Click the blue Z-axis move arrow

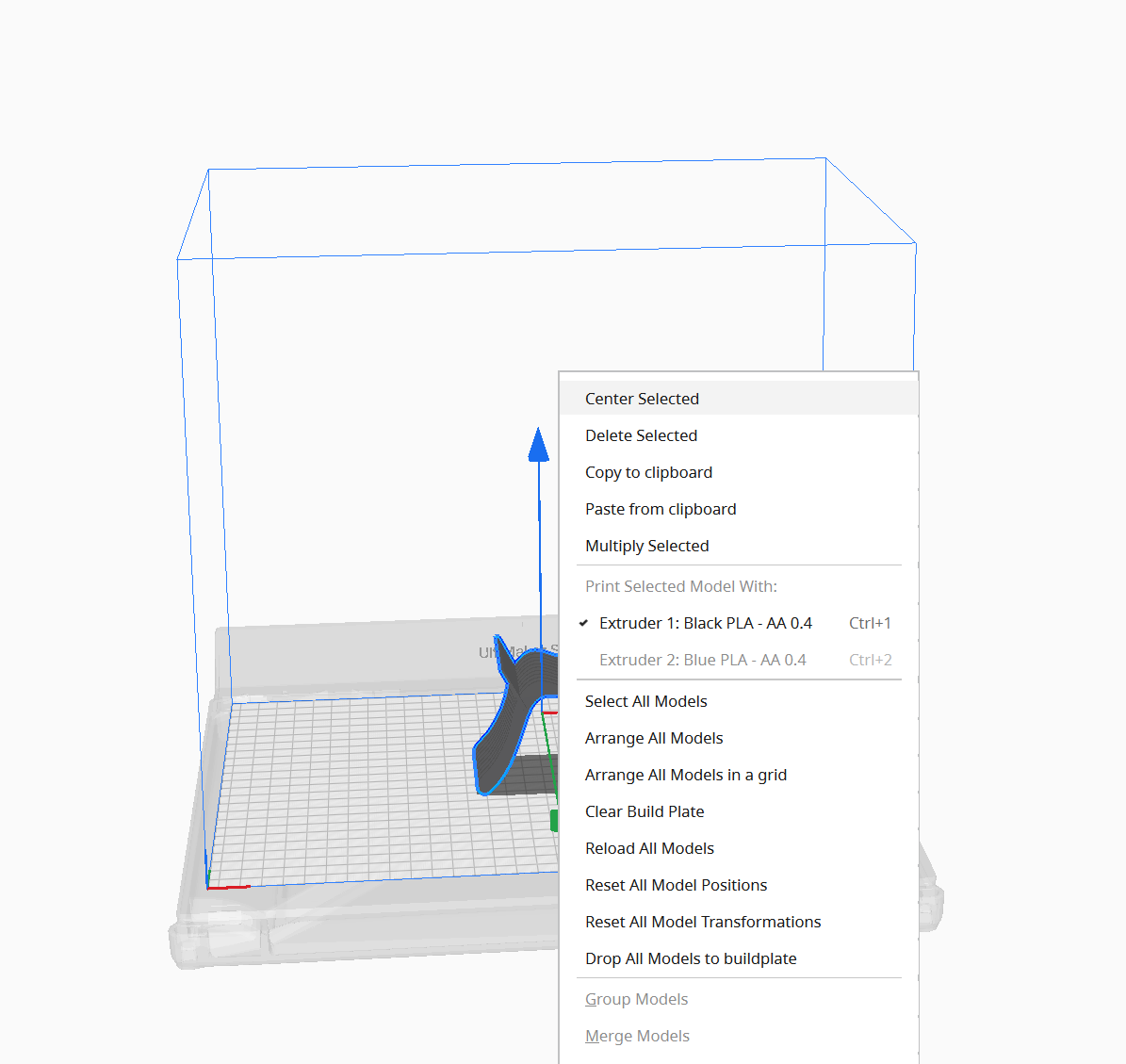[x=539, y=445]
